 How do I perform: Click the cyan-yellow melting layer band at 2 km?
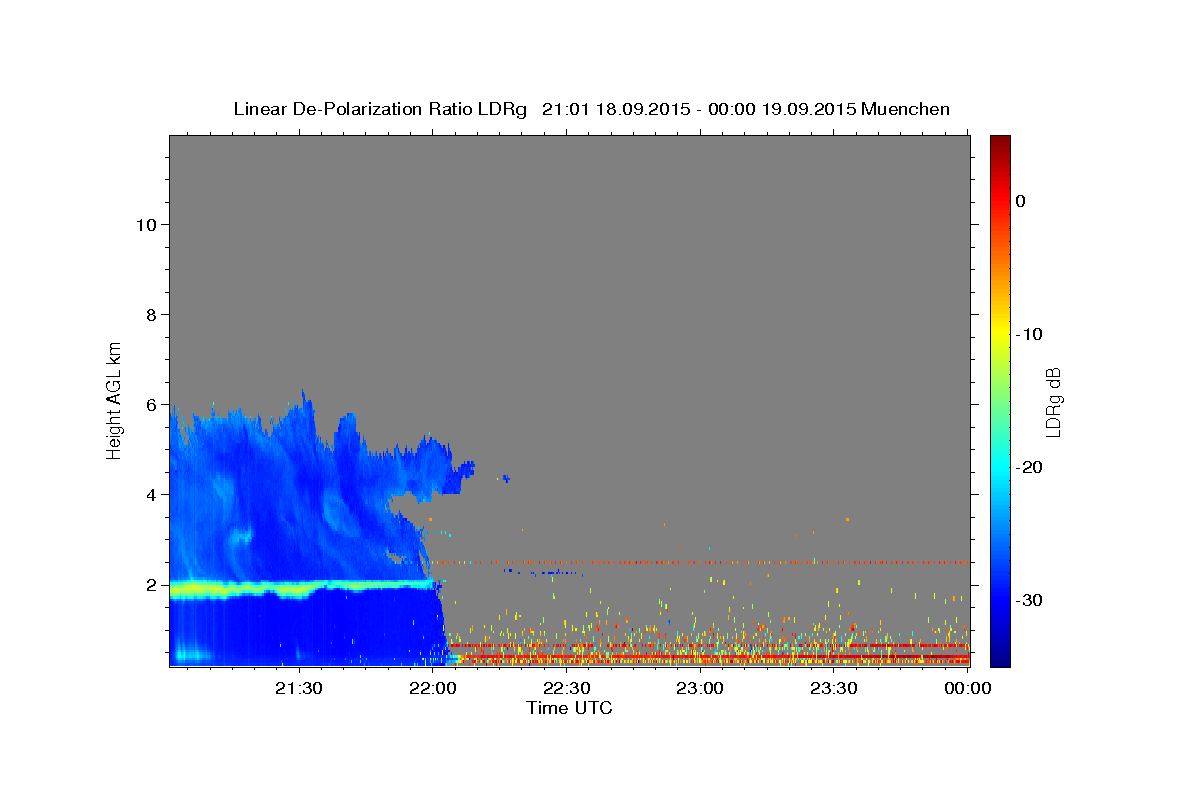(x=300, y=588)
